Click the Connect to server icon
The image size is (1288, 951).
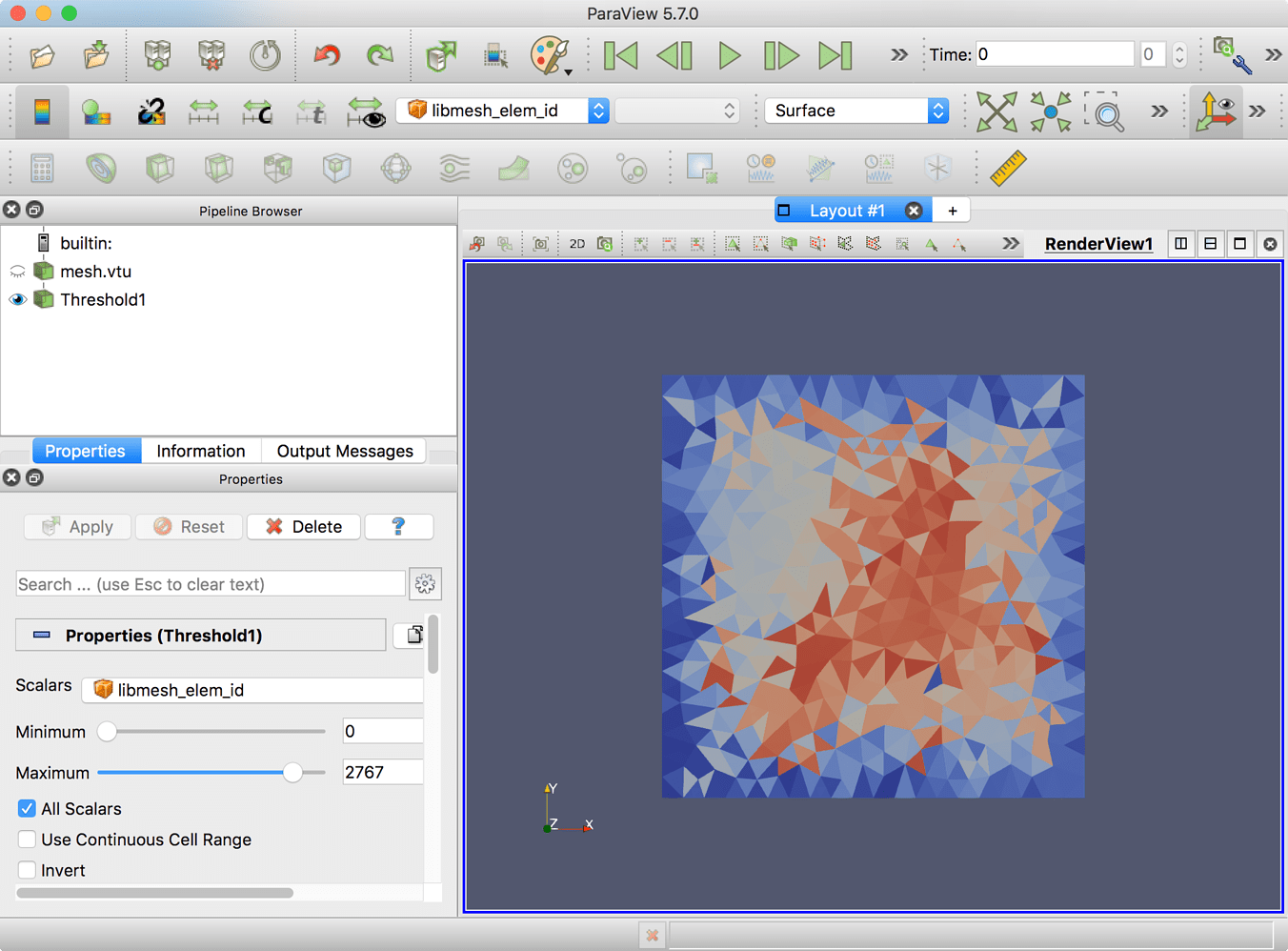157,55
